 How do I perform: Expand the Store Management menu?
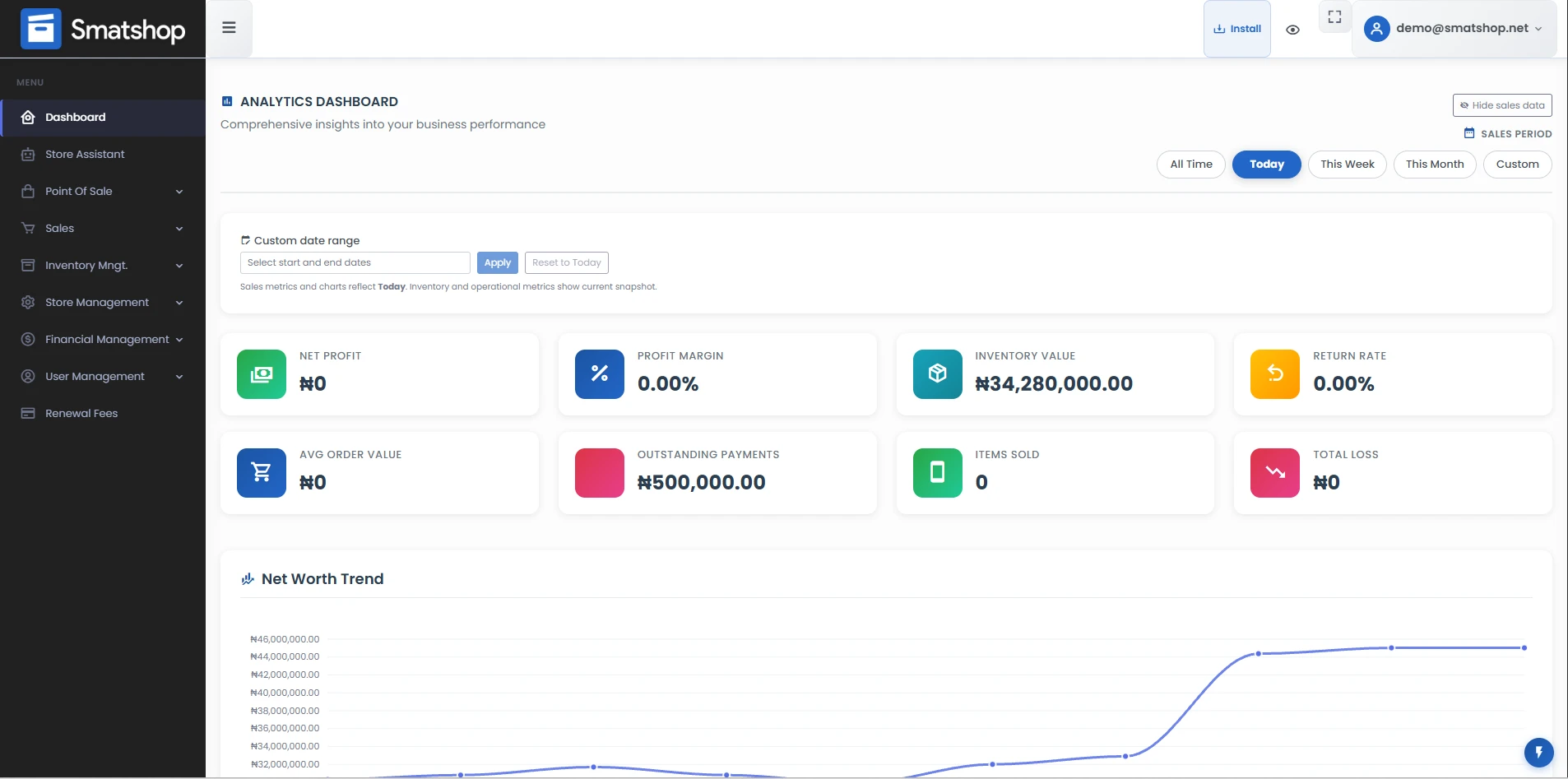[x=103, y=303]
